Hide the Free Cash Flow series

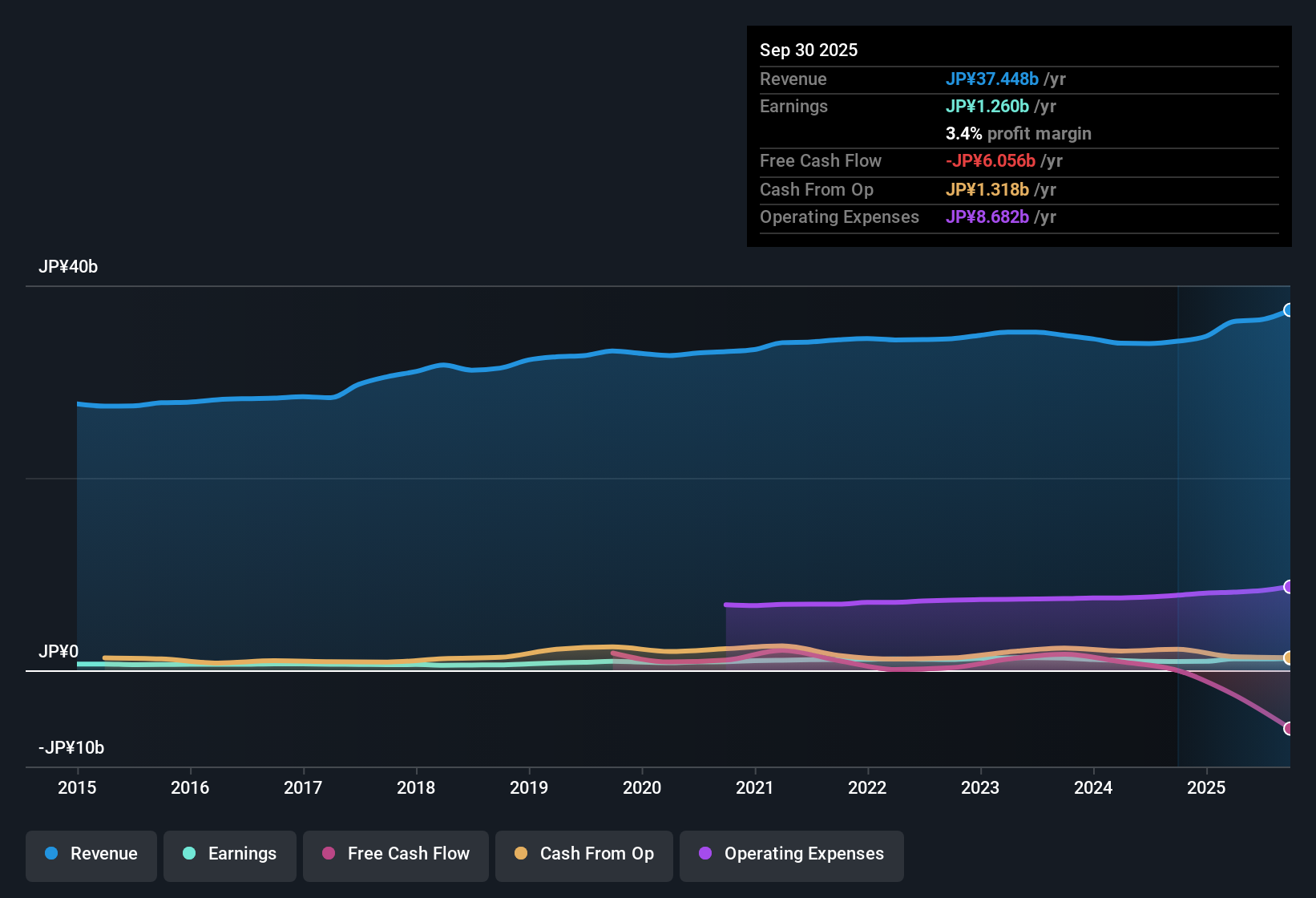coord(395,854)
